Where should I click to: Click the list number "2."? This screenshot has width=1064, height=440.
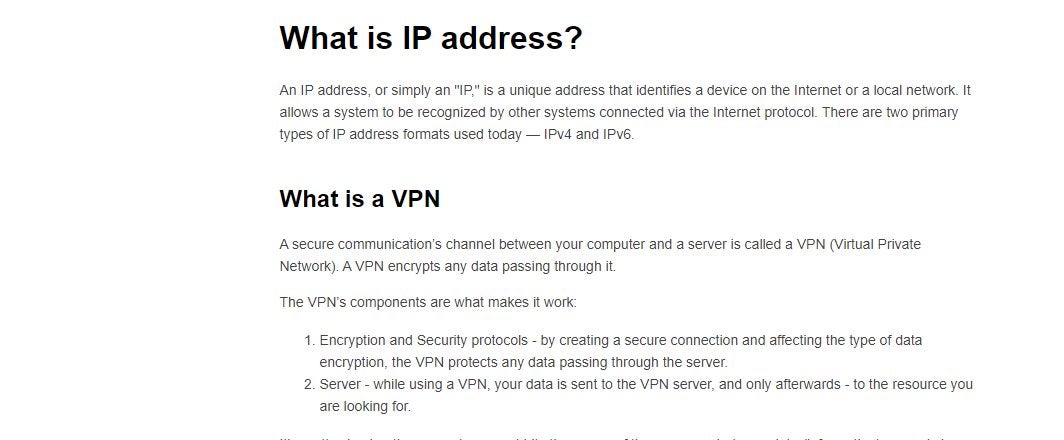coord(308,384)
